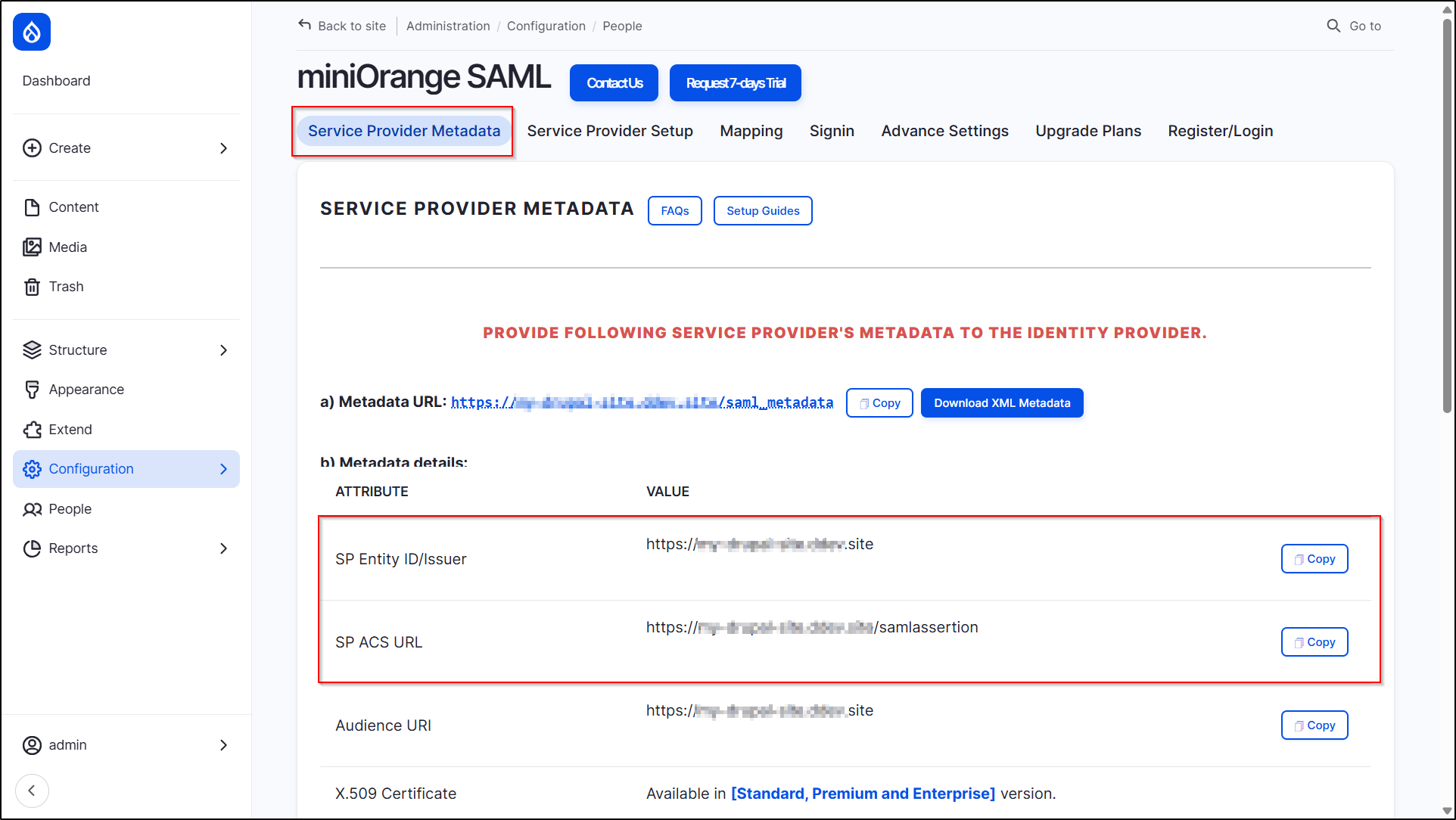The height and width of the screenshot is (820, 1456).
Task: Select the Configuration gear icon
Action: pos(32,469)
